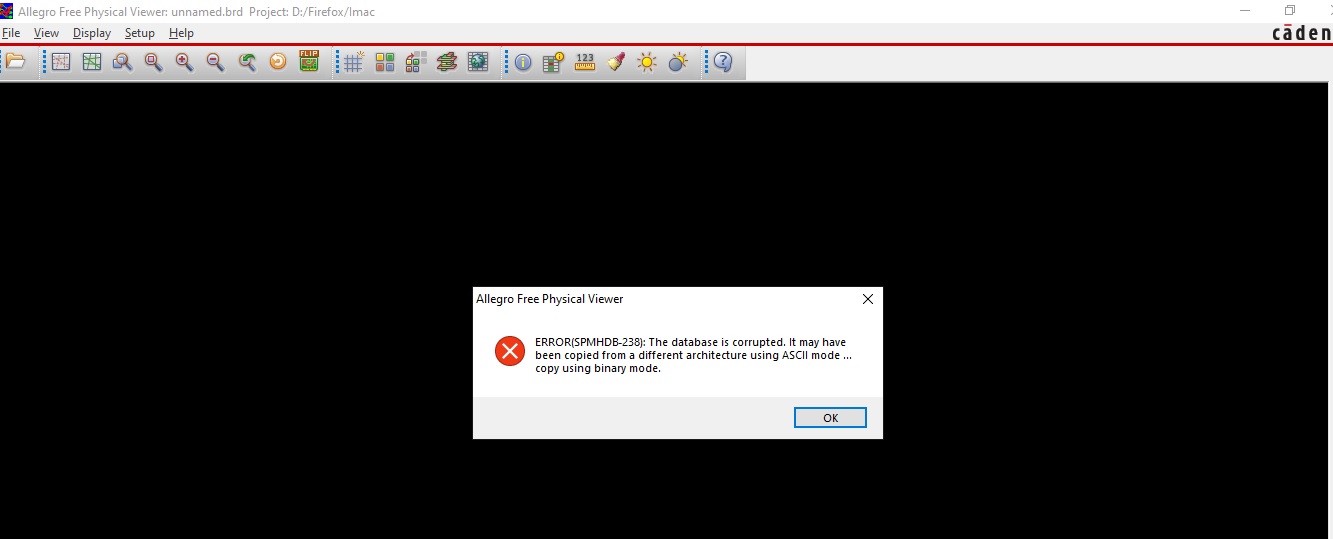Open the Help question mark icon

(723, 62)
